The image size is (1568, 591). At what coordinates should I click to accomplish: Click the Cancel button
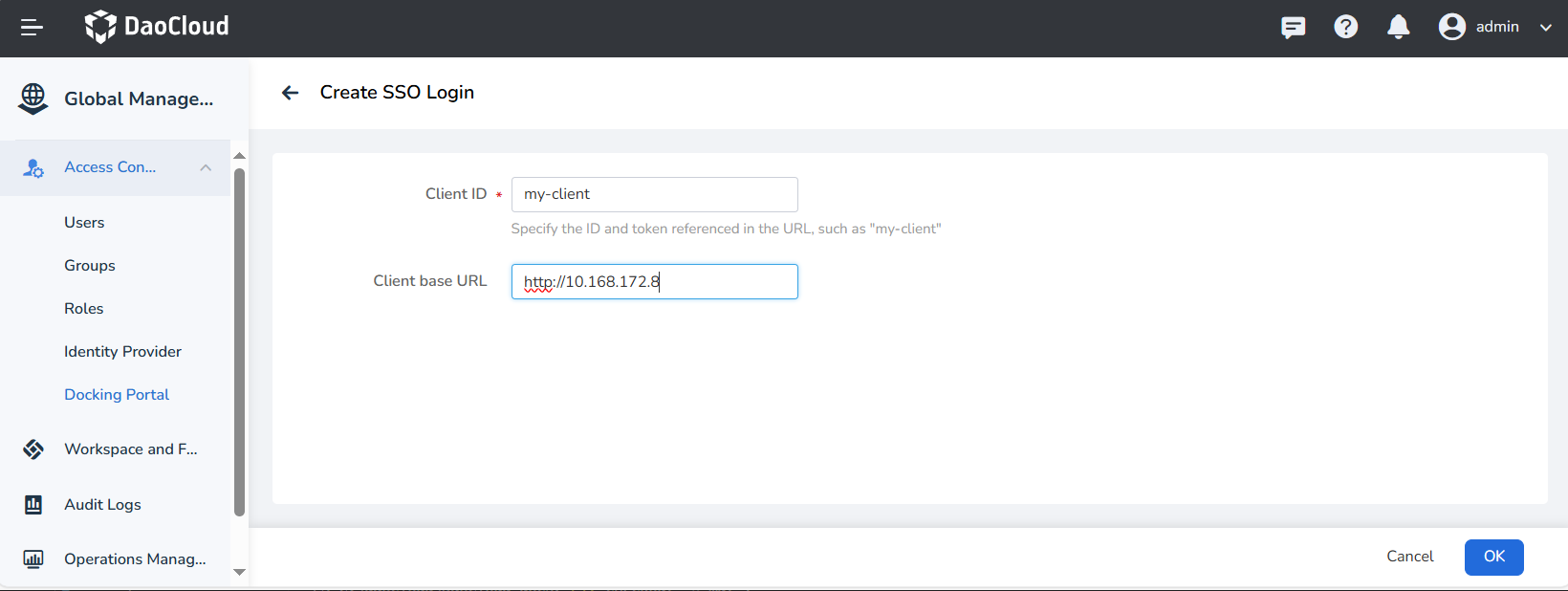[x=1410, y=557]
